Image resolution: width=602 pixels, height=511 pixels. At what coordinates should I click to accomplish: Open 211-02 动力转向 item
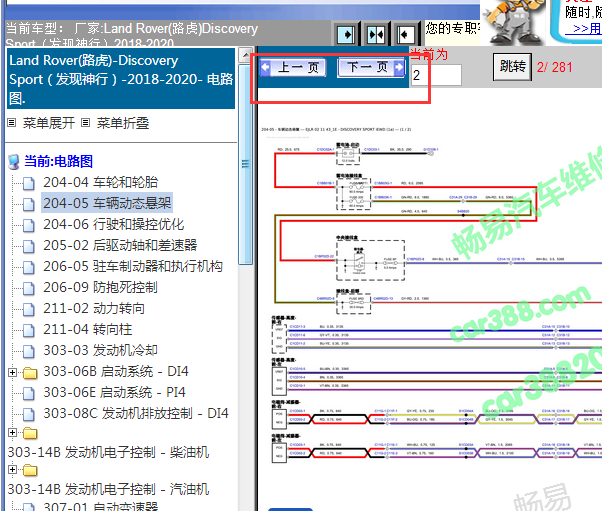tap(94, 308)
